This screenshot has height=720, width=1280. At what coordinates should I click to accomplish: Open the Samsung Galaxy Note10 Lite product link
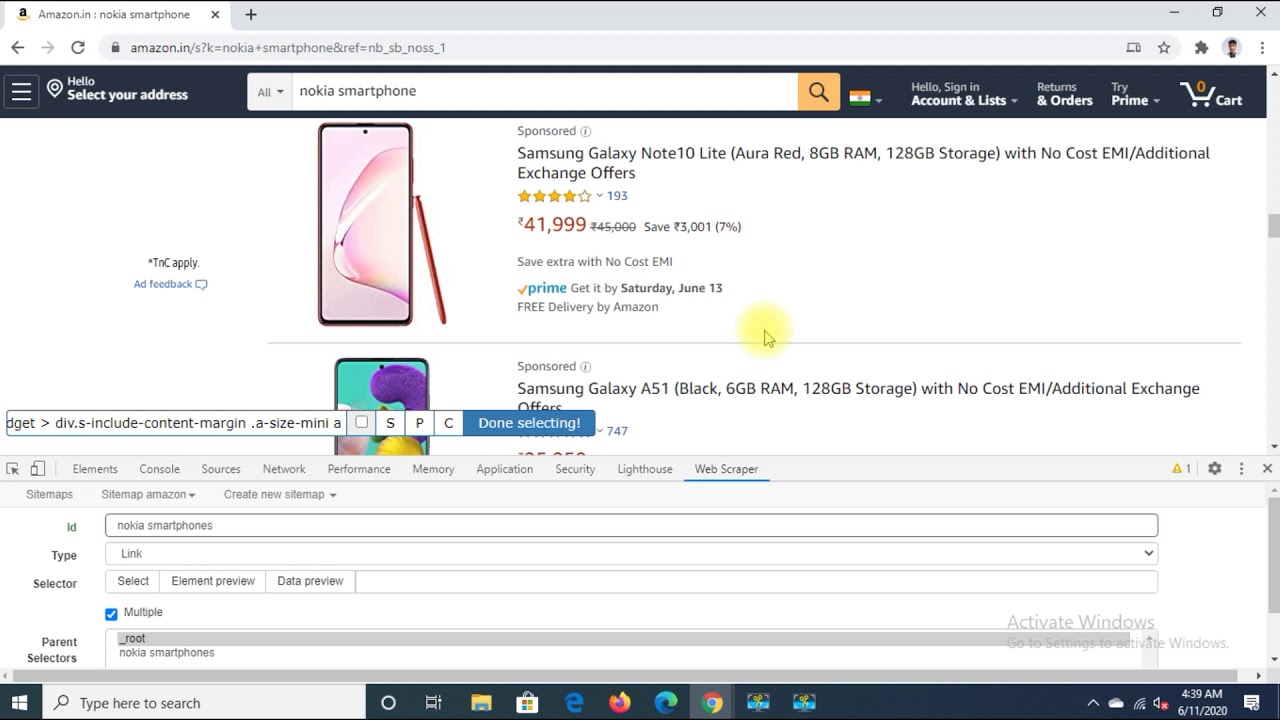click(863, 163)
